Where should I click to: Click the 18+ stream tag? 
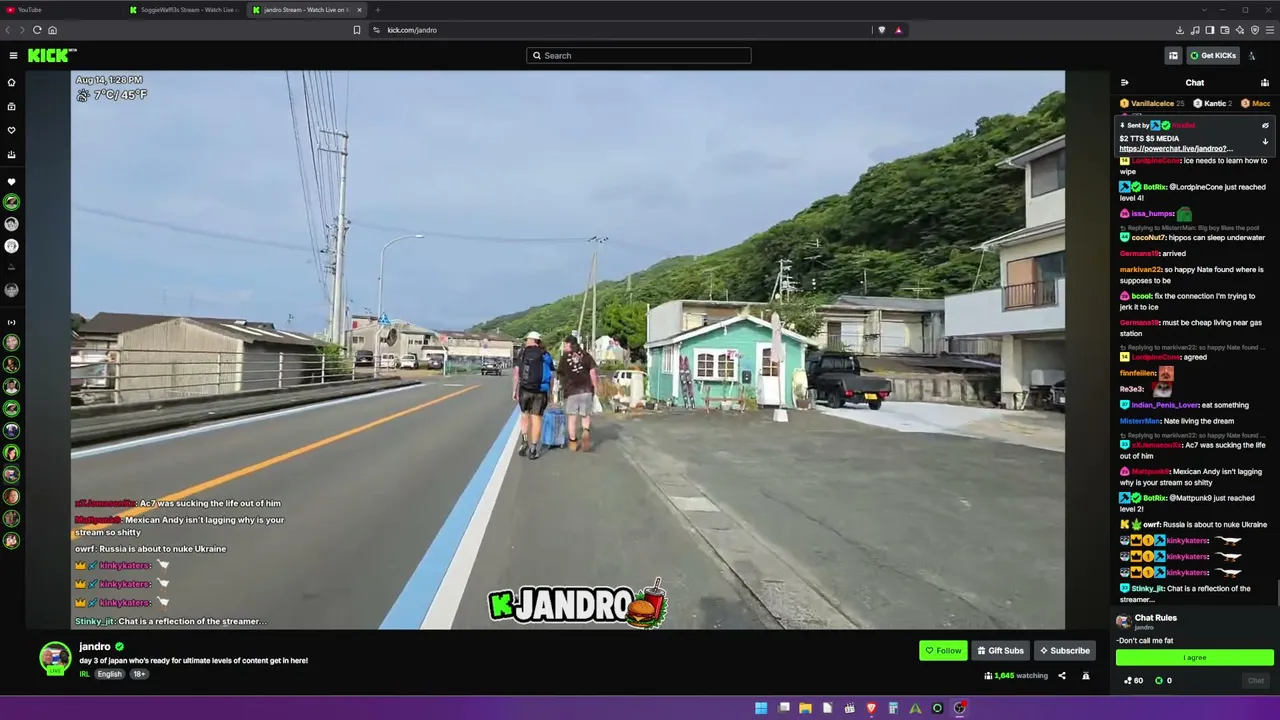139,674
